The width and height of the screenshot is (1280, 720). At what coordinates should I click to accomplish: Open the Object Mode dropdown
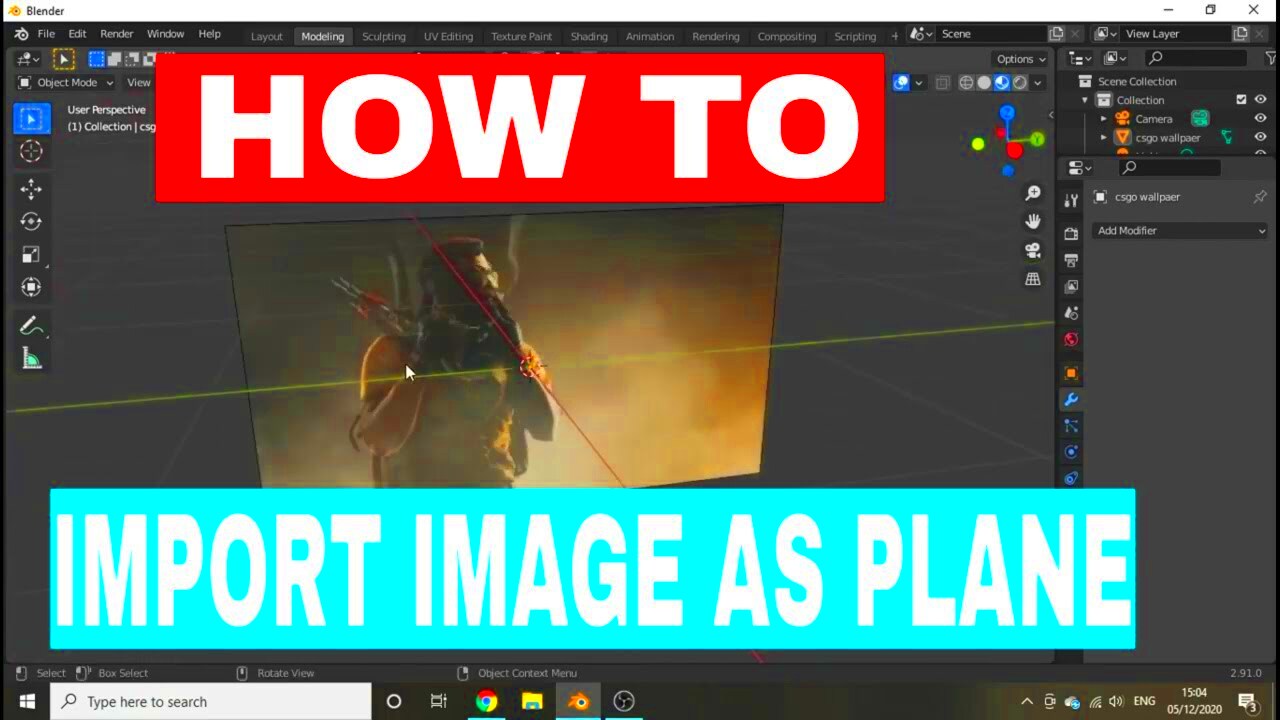[66, 83]
